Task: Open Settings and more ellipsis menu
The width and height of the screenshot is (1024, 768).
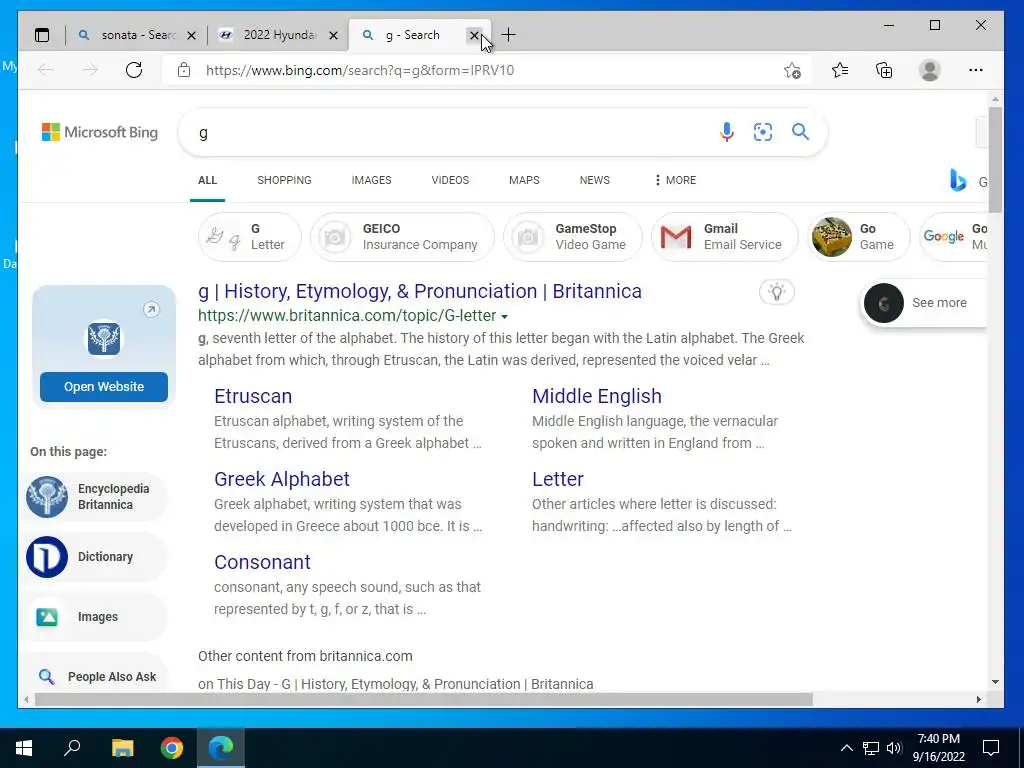Action: pos(976,70)
